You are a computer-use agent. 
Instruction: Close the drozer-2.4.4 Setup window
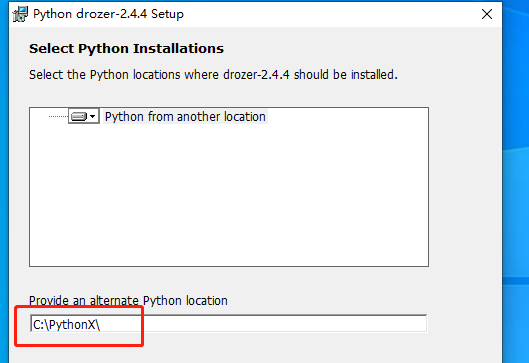pyautogui.click(x=487, y=14)
